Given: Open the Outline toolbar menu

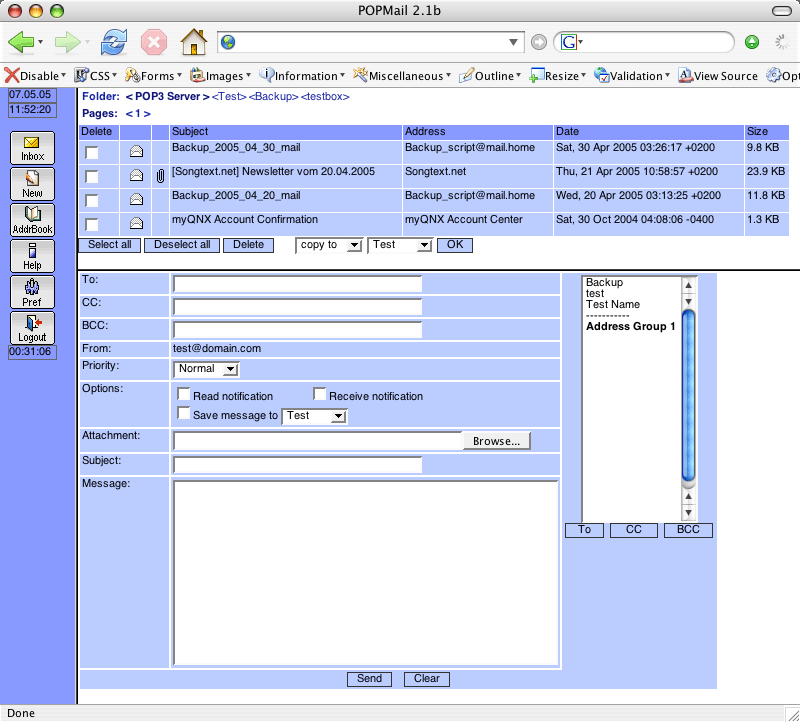Looking at the screenshot, I should pos(490,76).
